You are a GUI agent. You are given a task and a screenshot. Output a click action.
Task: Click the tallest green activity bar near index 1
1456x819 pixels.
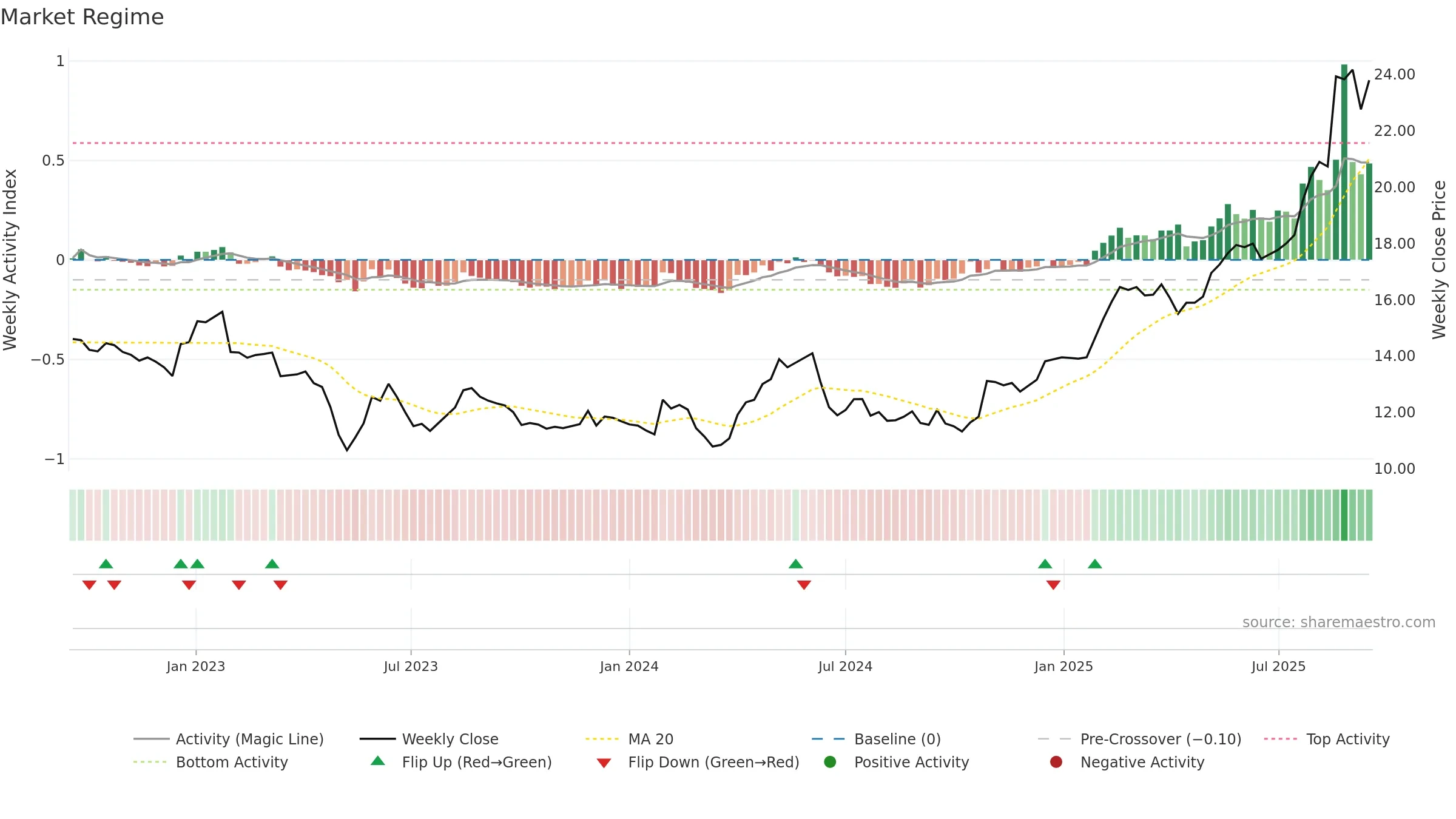tap(1344, 162)
